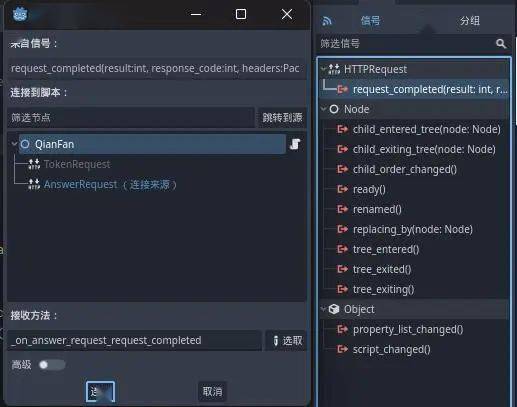The image size is (517, 407).
Task: Select the TokenRequest HTTPRequest node icon
Action: pyautogui.click(x=34, y=164)
